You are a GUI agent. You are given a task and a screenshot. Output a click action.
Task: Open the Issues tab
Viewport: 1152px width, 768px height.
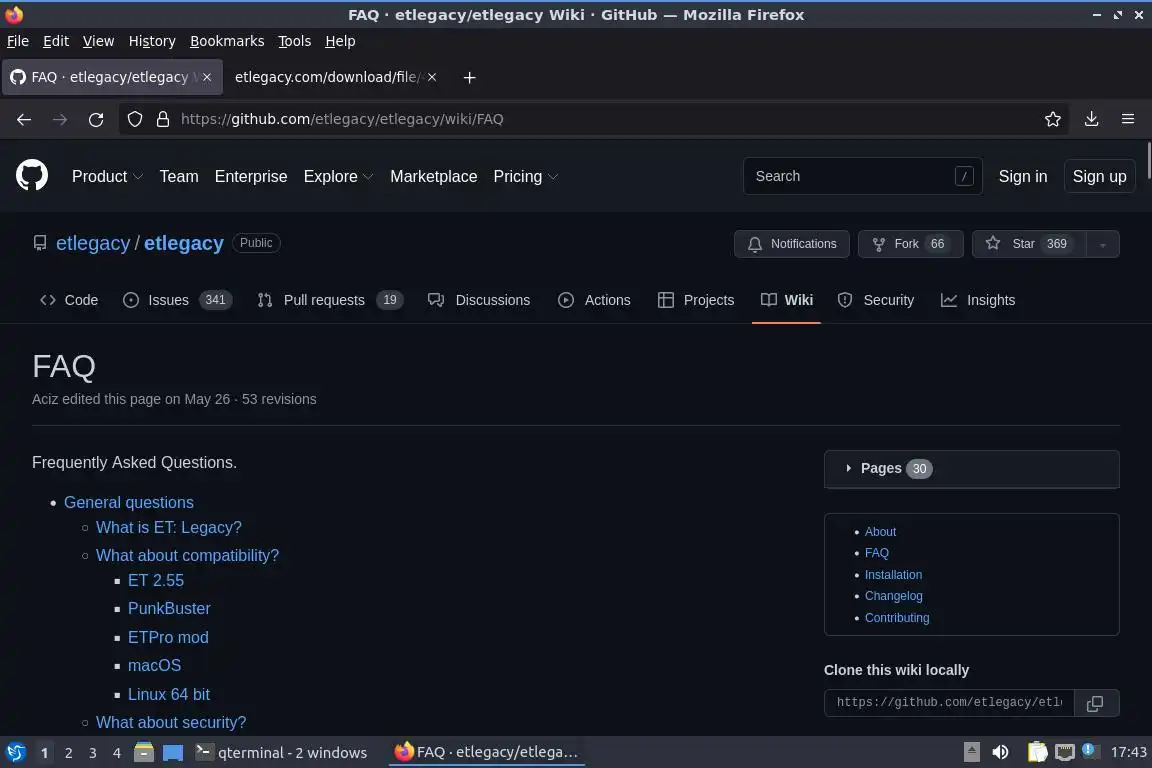point(177,300)
